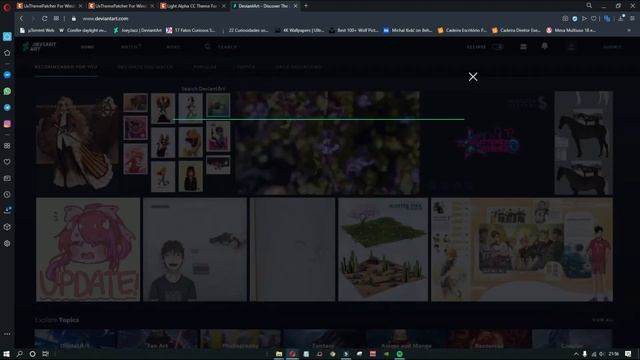Open the Opera main menu logo
The image size is (640, 360).
click(7, 7)
